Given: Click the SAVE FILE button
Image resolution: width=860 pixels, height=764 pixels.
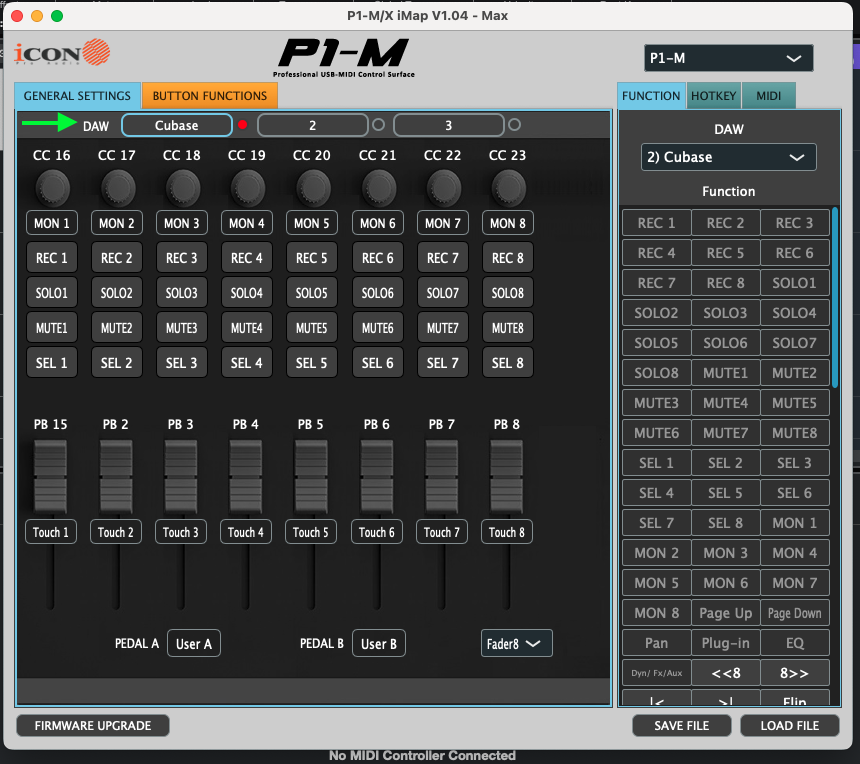Looking at the screenshot, I should 682,726.
